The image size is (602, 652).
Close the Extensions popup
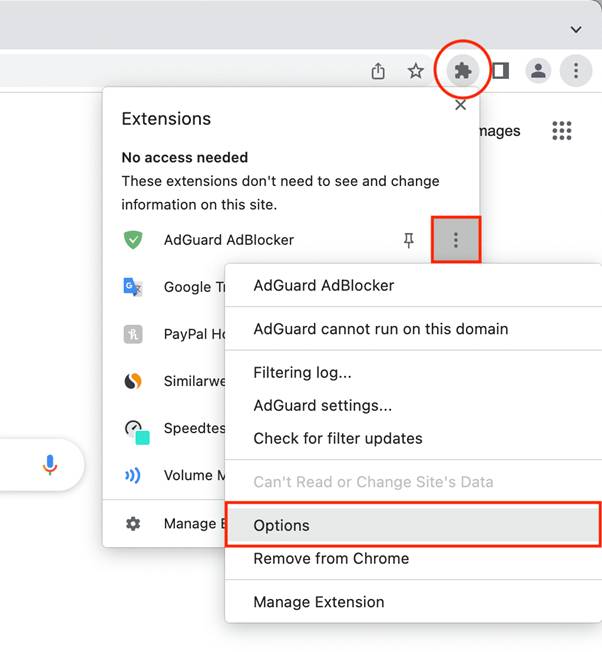pyautogui.click(x=460, y=105)
